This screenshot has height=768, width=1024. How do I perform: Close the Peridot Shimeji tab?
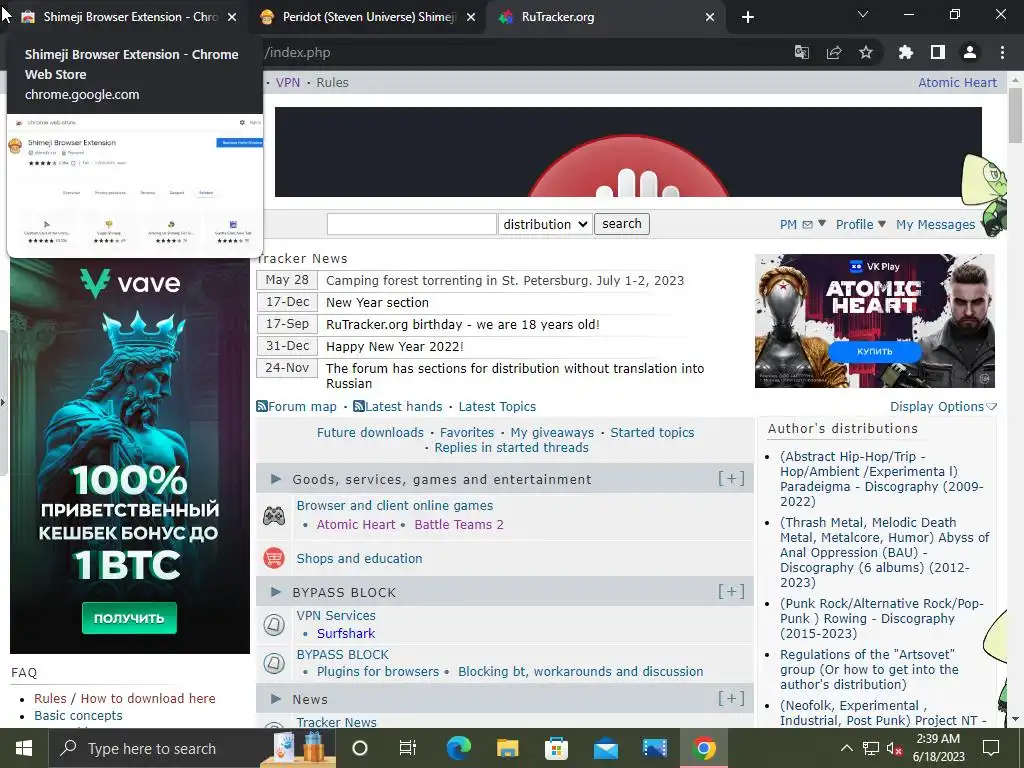tap(471, 17)
